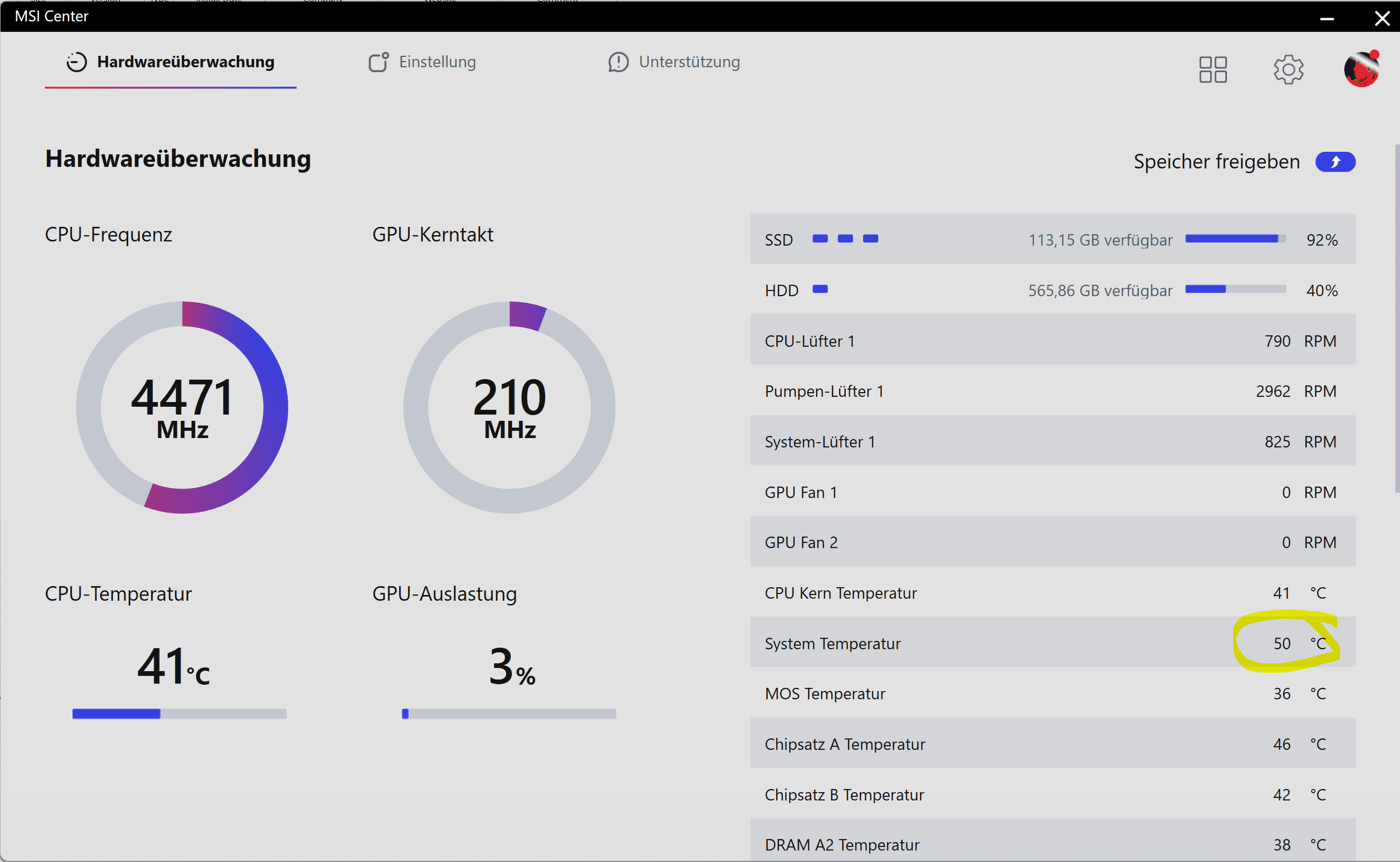Click the GPU-Kerntakt circular gauge

509,408
